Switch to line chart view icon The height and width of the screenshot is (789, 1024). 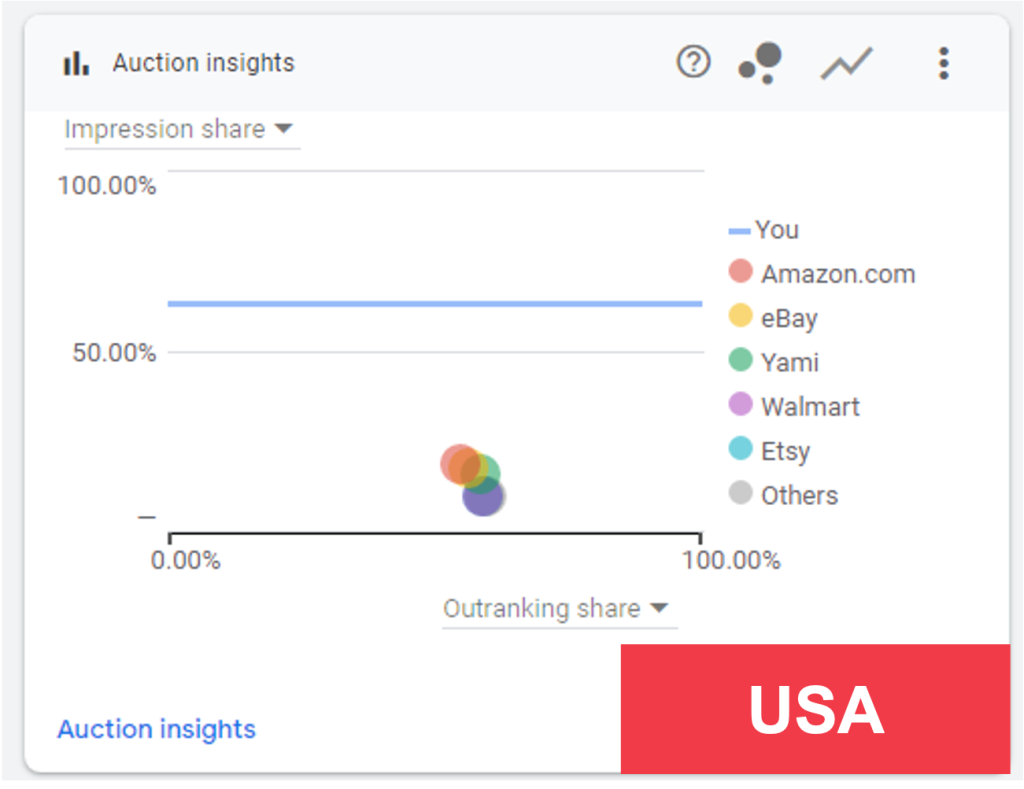pos(846,64)
